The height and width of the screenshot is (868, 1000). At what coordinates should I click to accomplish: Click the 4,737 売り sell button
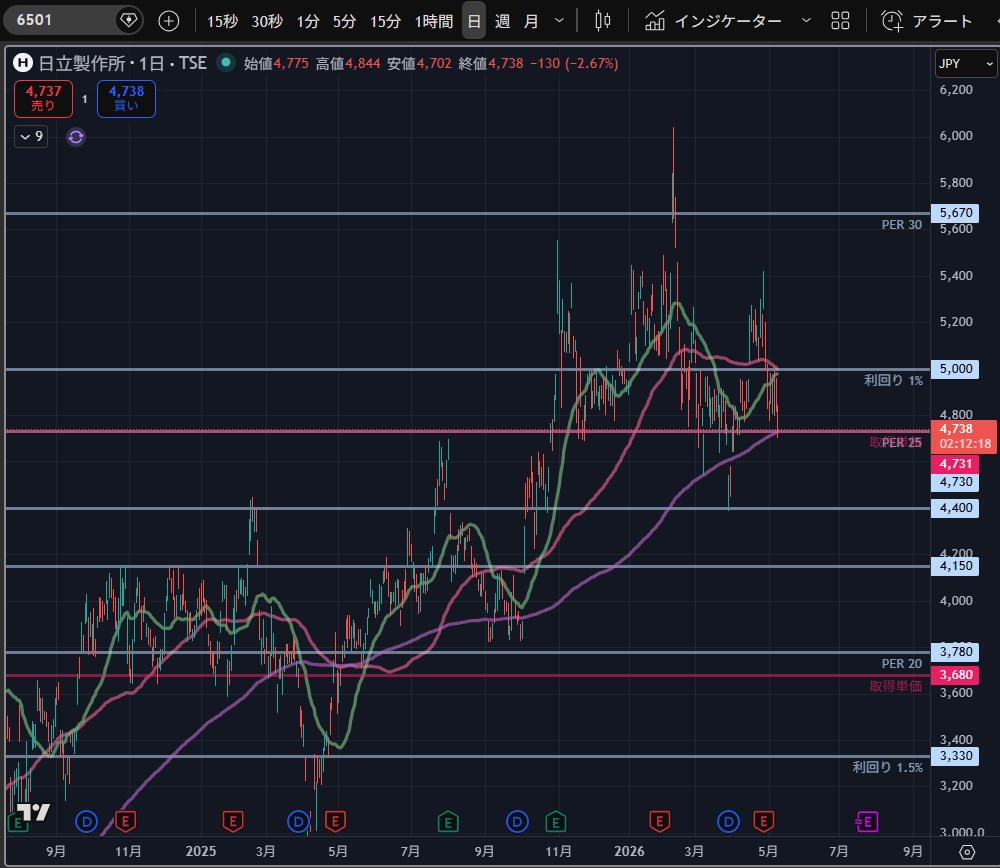coord(43,99)
